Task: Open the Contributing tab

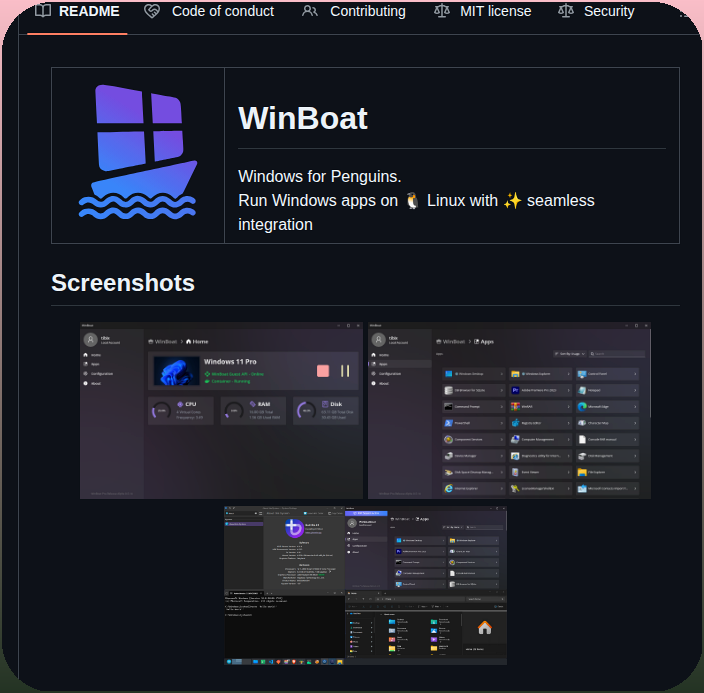Action: pos(354,11)
